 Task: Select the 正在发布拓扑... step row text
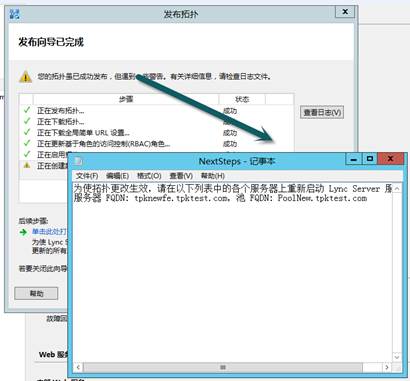click(60, 111)
